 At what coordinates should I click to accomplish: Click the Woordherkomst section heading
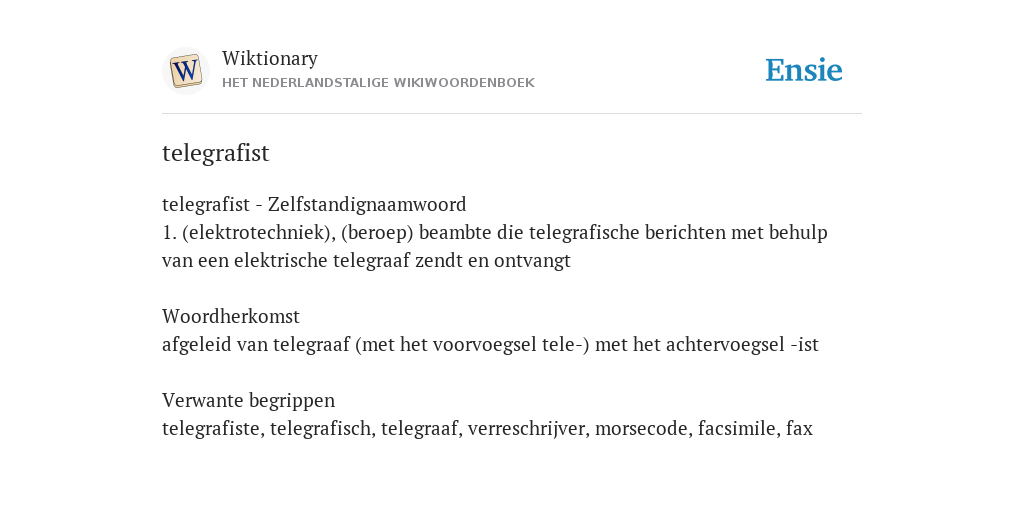(231, 317)
